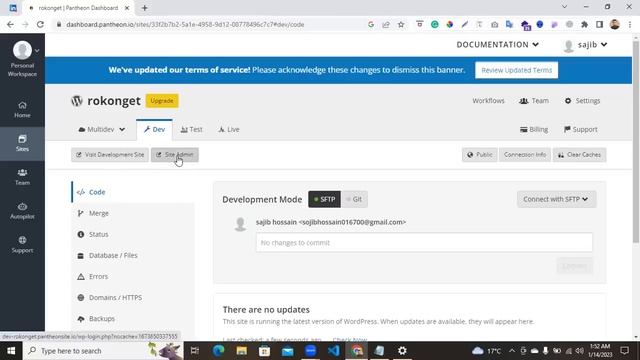Open the sajib user account dropdown
This screenshot has height=360, width=640.
[x=585, y=44]
